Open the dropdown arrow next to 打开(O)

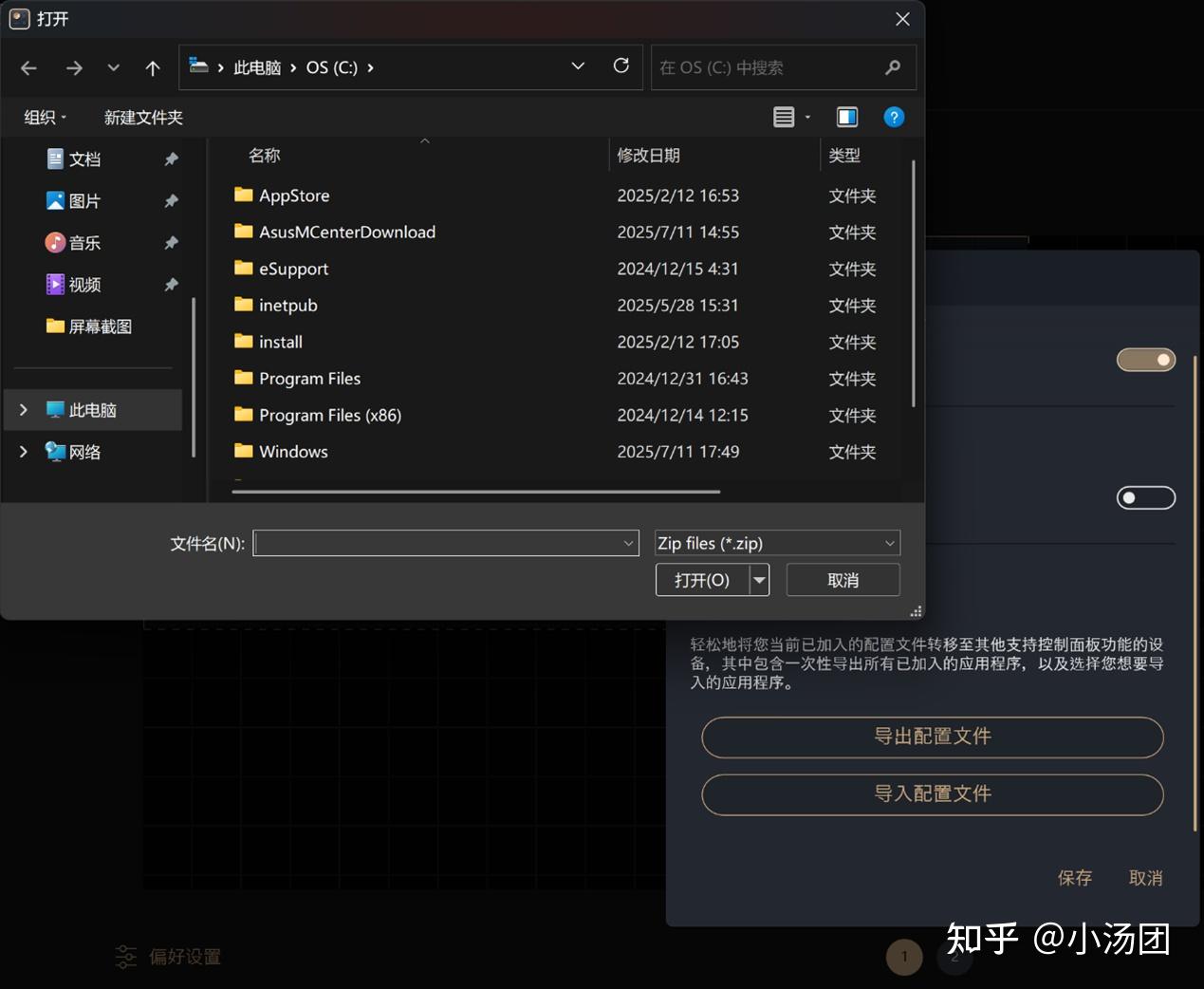pyautogui.click(x=757, y=579)
